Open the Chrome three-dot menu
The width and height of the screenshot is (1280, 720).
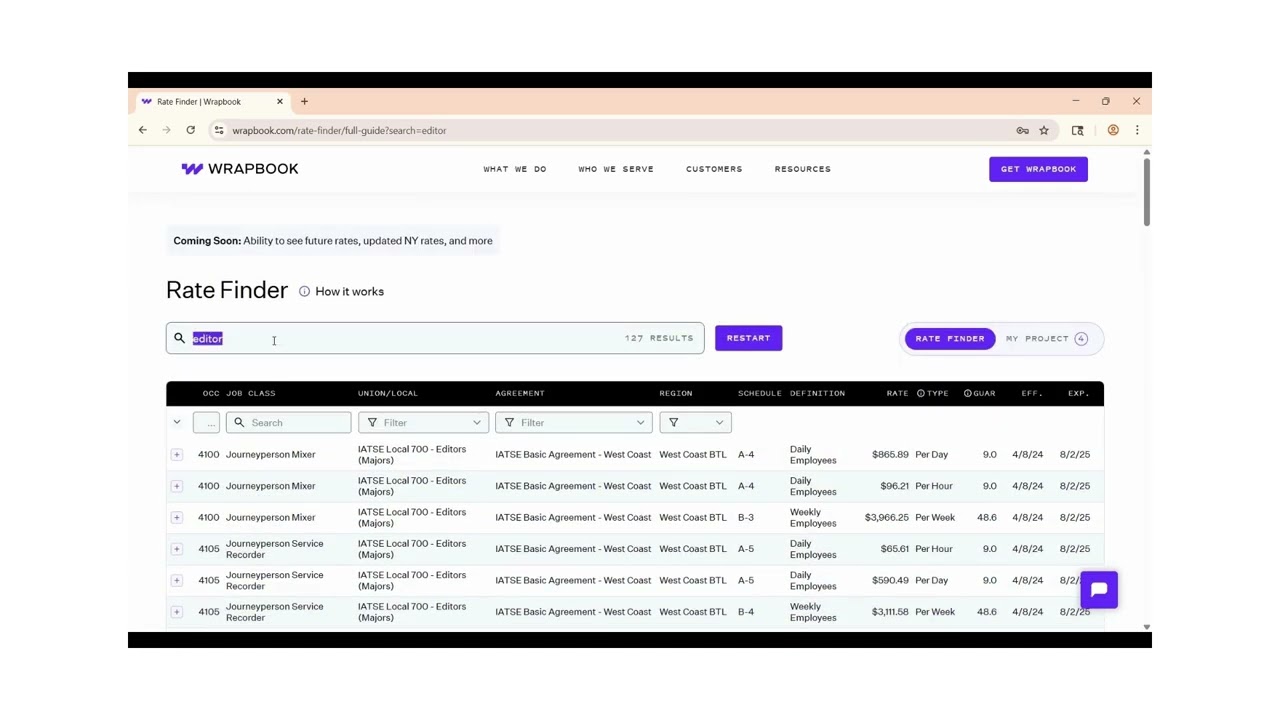[x=1137, y=130]
